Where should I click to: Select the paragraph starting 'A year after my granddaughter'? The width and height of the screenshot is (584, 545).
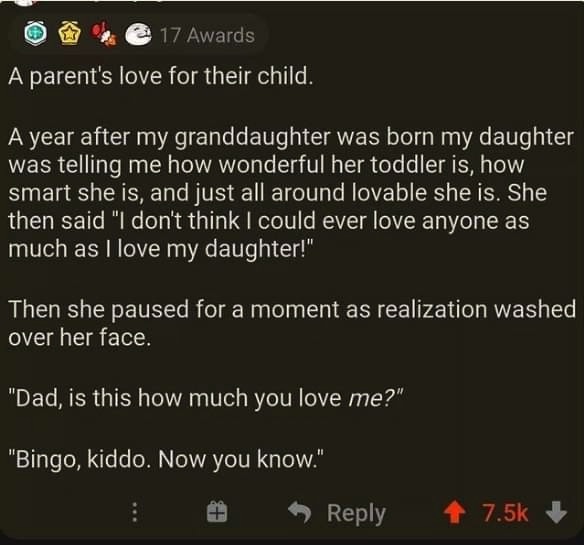[x=291, y=193]
